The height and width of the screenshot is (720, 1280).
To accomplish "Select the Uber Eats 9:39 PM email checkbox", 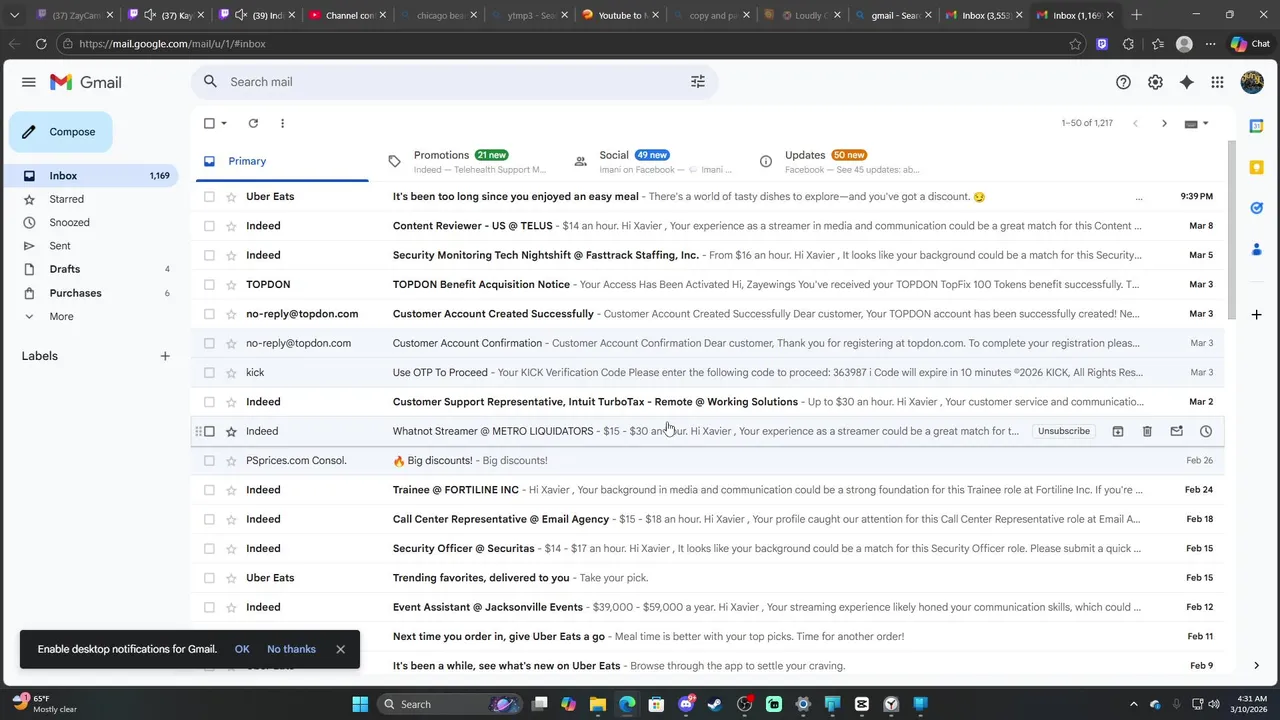I will point(209,197).
